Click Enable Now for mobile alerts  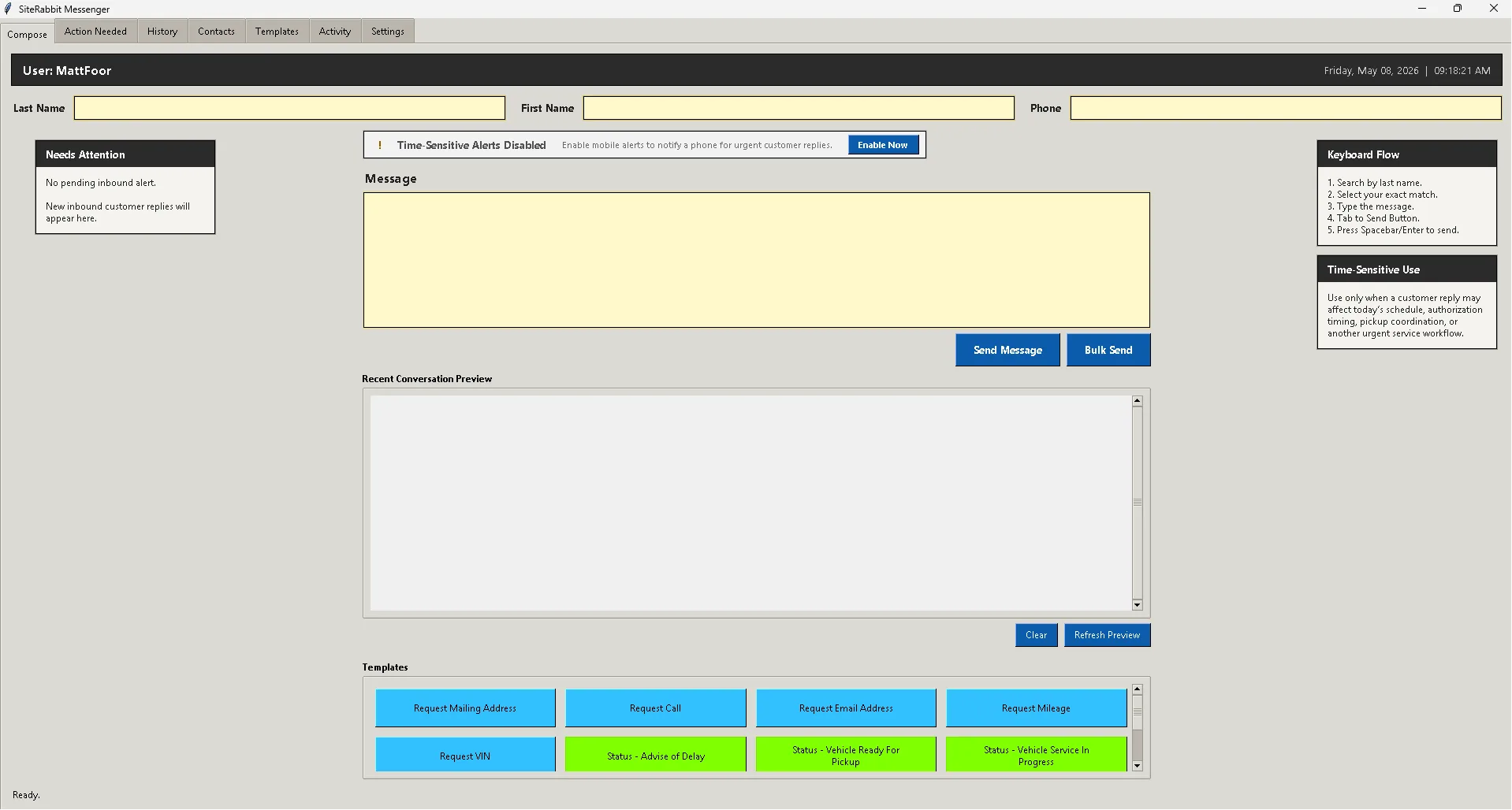(883, 145)
